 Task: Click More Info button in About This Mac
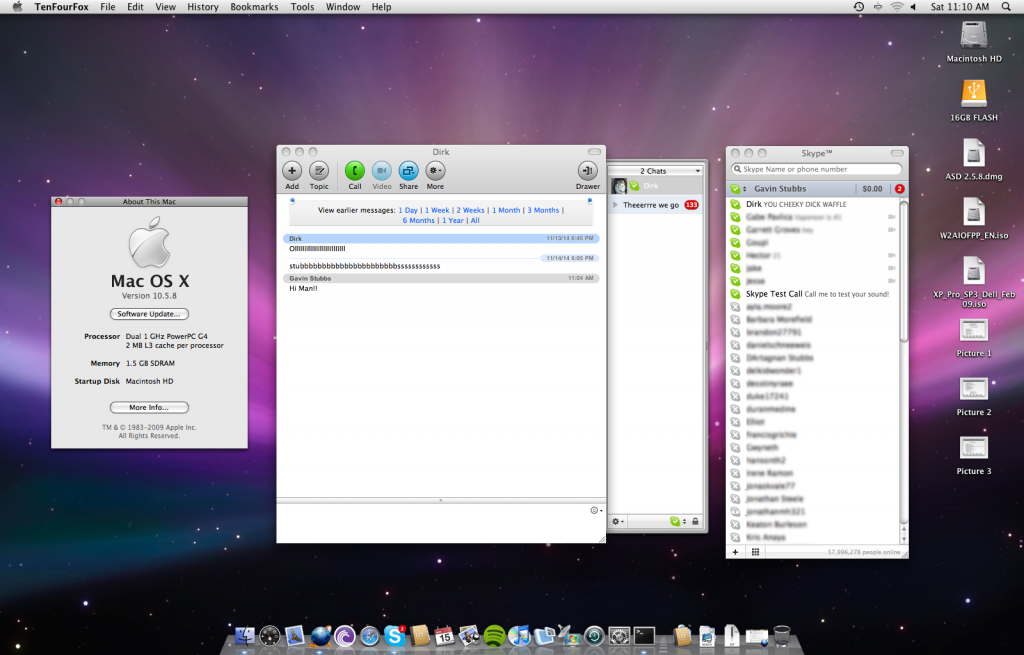pos(149,407)
